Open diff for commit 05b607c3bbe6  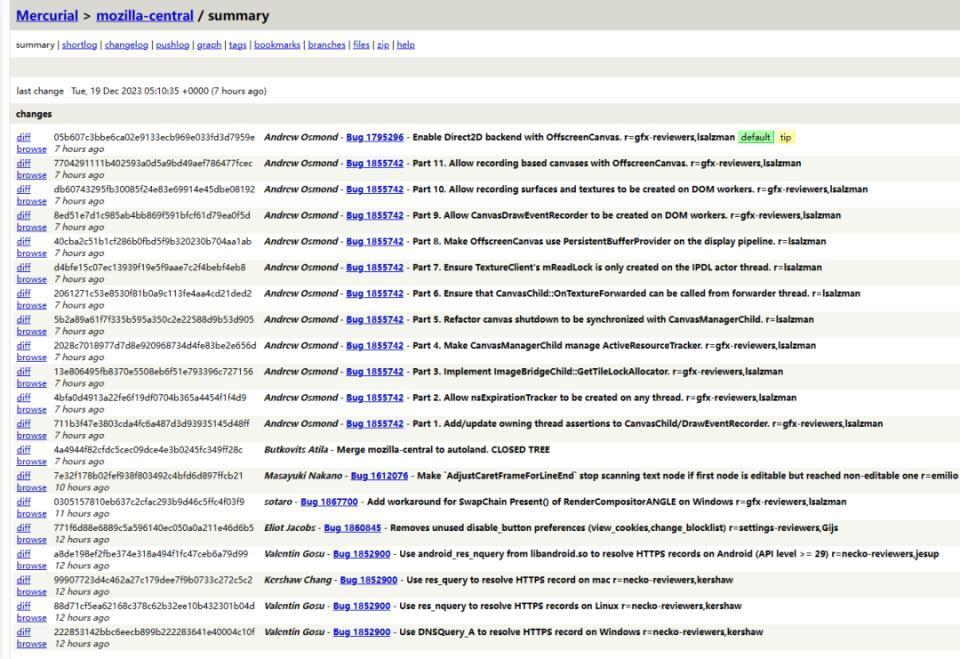[23, 137]
